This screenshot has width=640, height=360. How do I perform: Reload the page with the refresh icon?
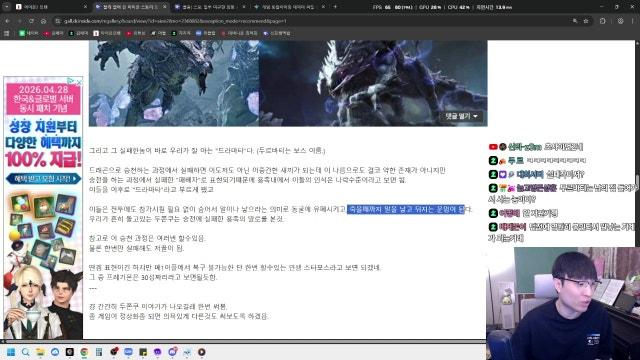(x=31, y=21)
